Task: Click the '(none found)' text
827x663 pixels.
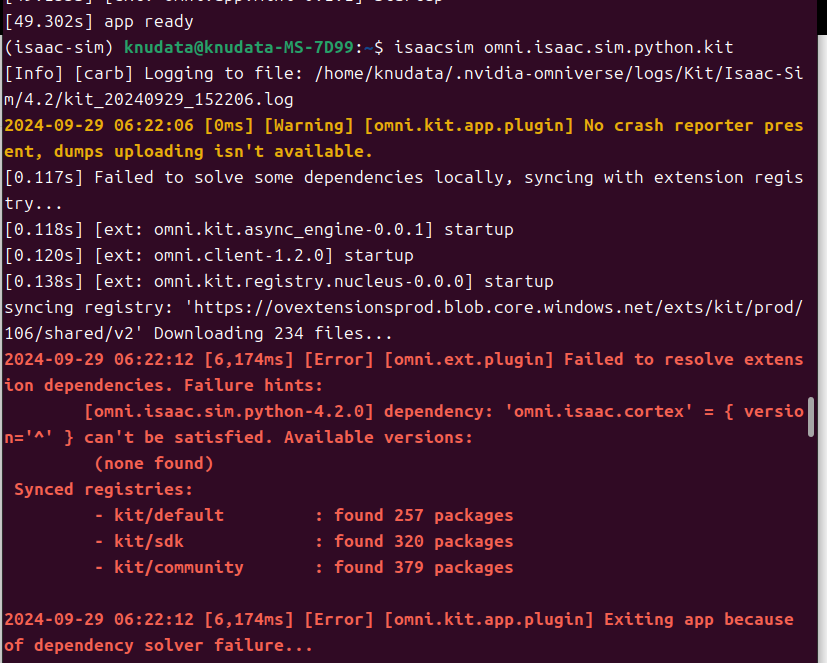Action: pyautogui.click(x=153, y=464)
